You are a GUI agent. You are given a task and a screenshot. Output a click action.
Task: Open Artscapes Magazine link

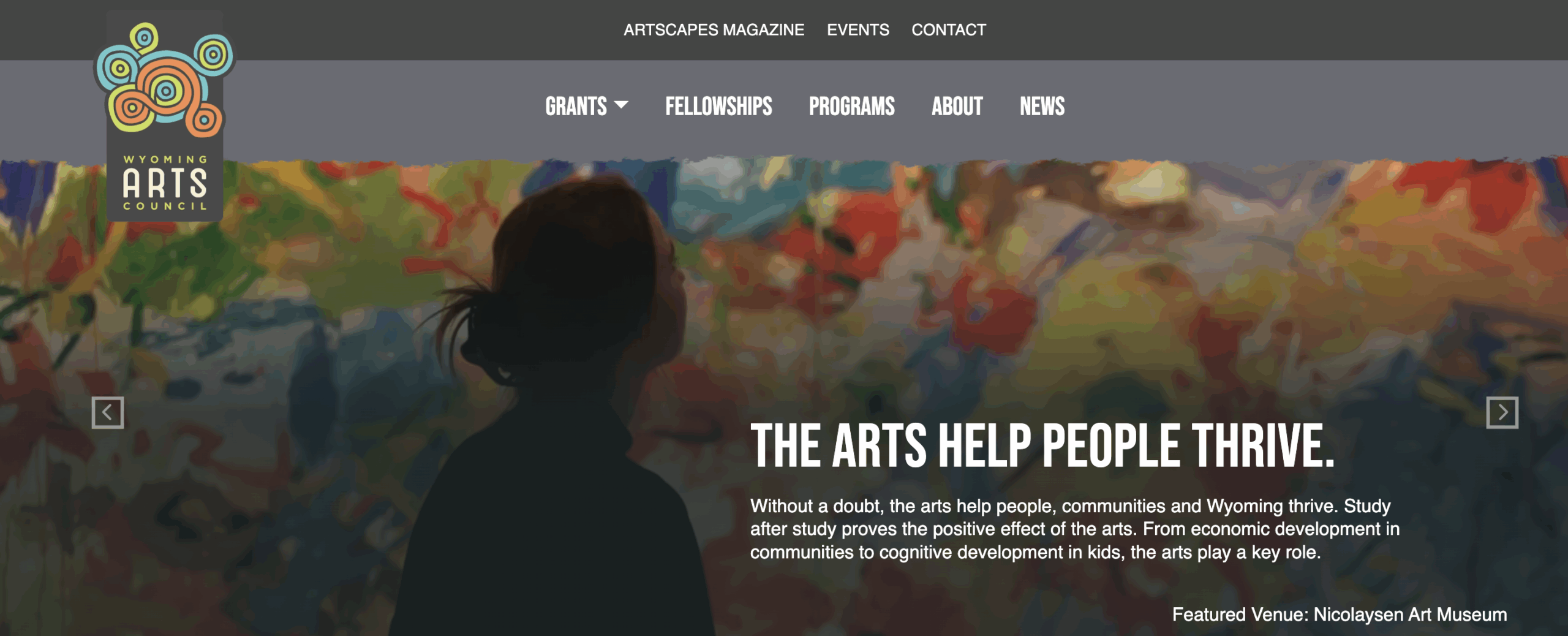point(714,29)
